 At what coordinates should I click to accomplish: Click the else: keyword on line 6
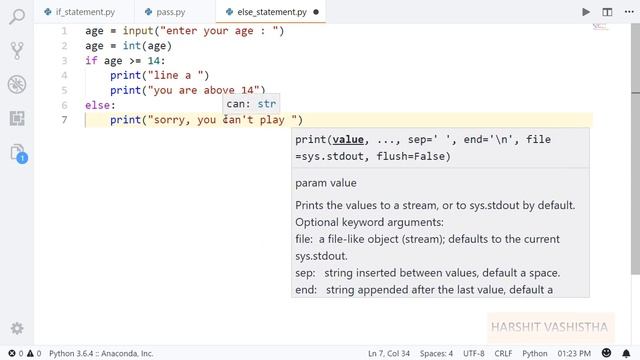(100, 105)
